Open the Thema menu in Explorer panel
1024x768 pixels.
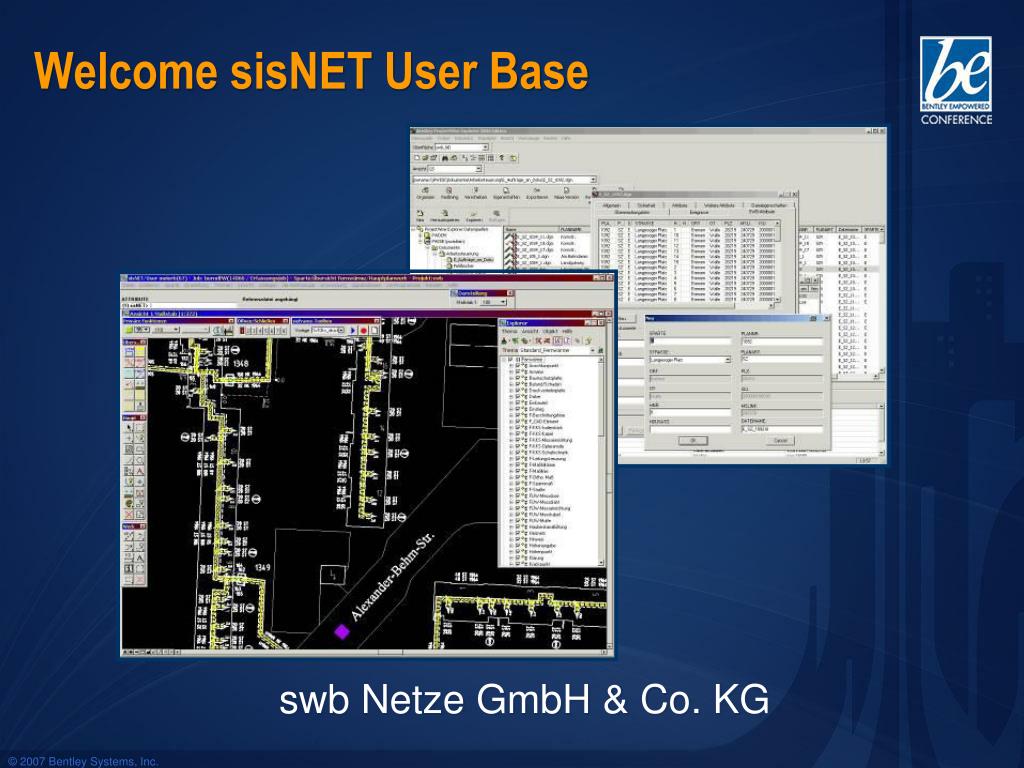(x=509, y=331)
